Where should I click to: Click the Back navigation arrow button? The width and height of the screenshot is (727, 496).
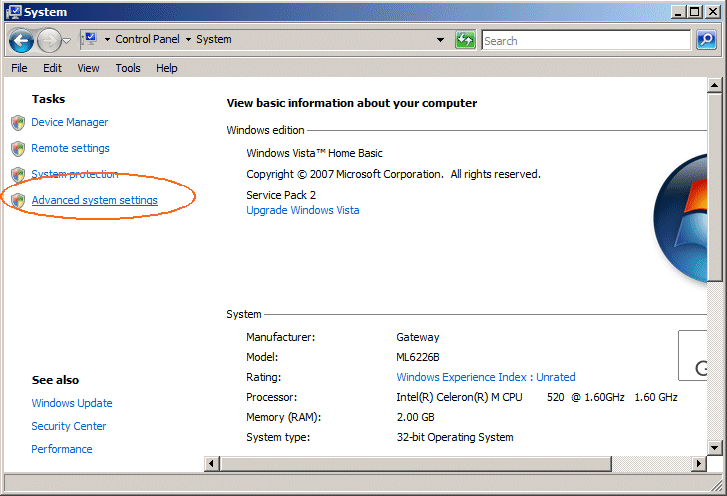coord(21,40)
